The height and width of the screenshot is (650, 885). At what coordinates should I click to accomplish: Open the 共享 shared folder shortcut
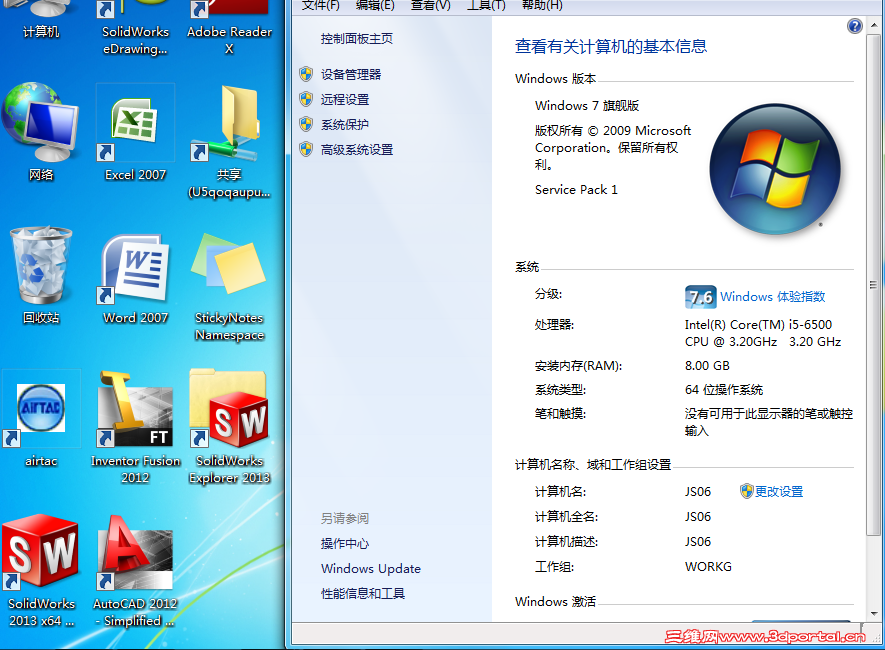pos(229,141)
